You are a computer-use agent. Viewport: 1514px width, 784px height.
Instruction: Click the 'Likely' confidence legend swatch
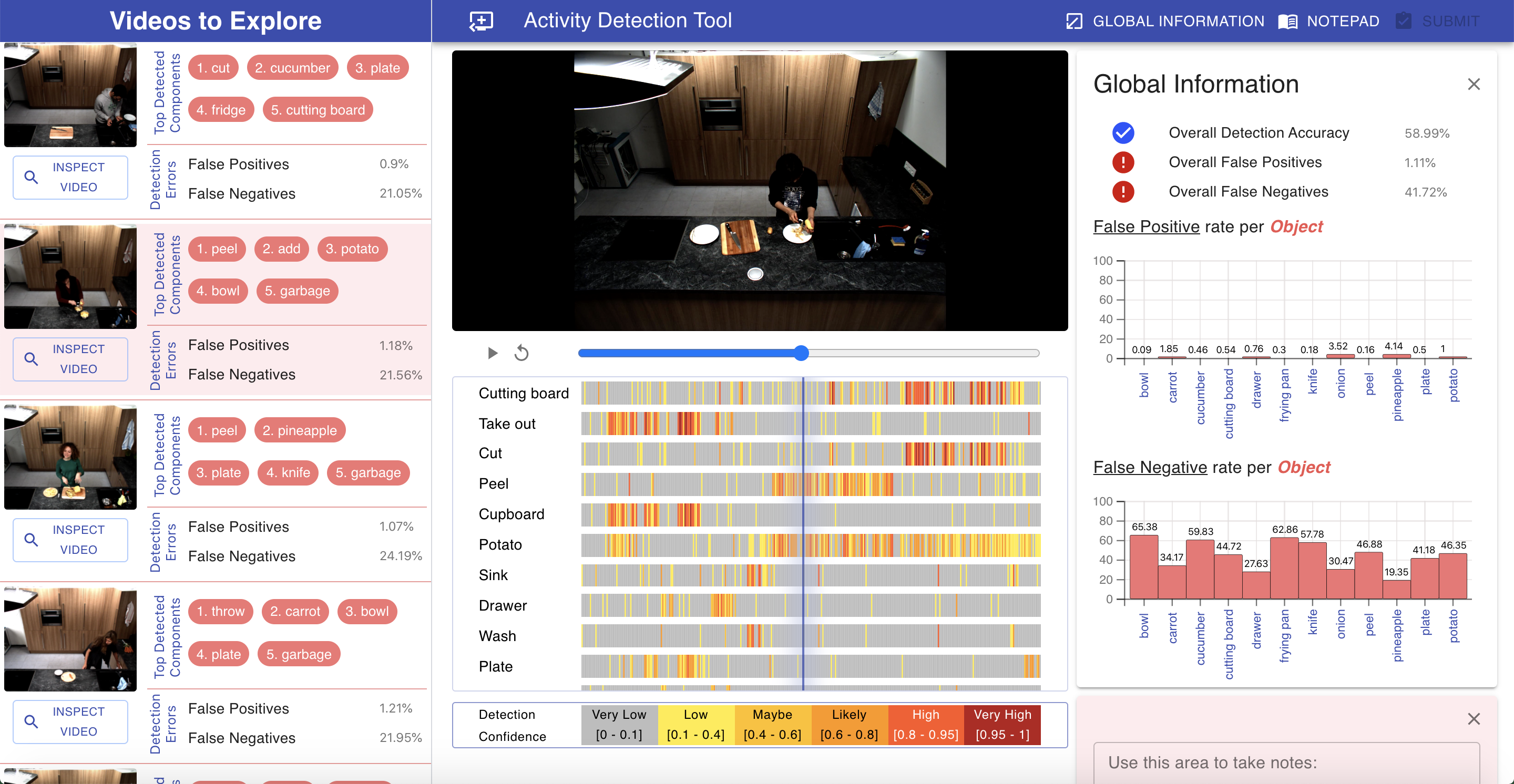coord(850,725)
